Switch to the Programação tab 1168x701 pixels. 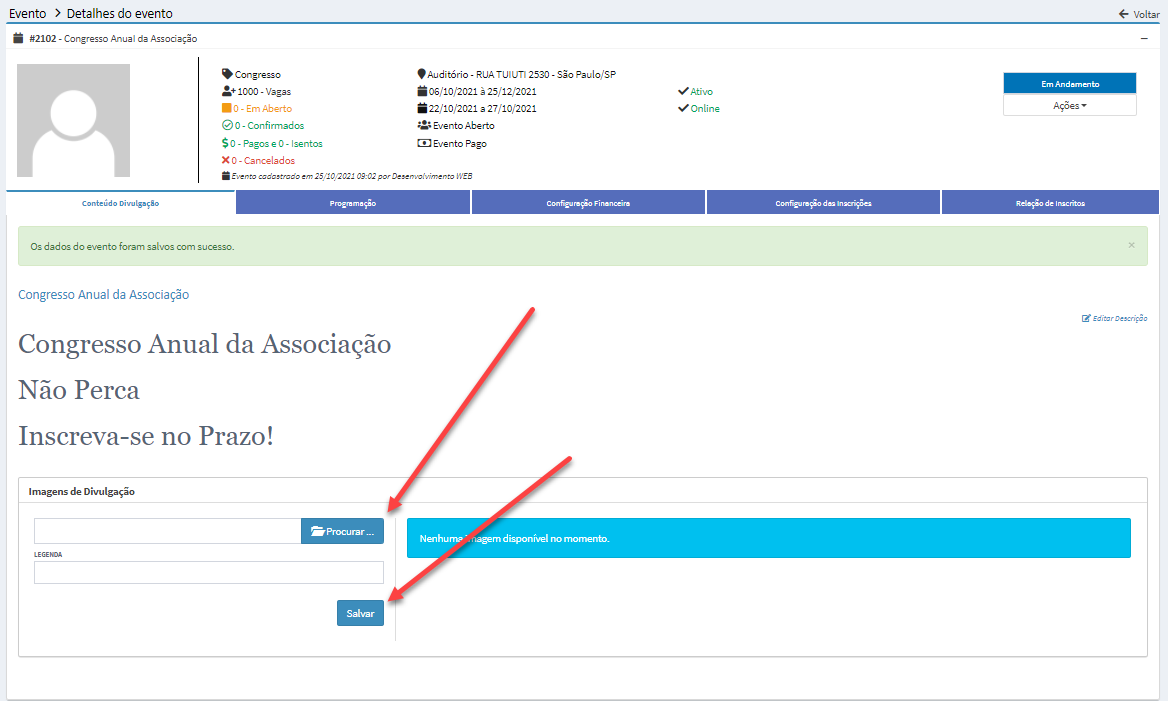point(353,201)
